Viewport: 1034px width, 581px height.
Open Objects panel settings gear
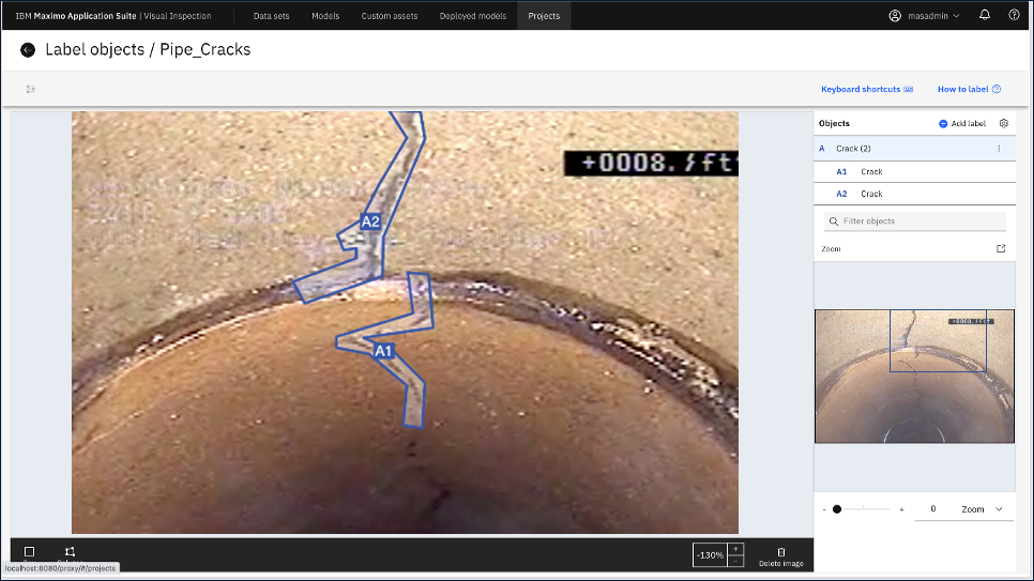pos(1004,123)
